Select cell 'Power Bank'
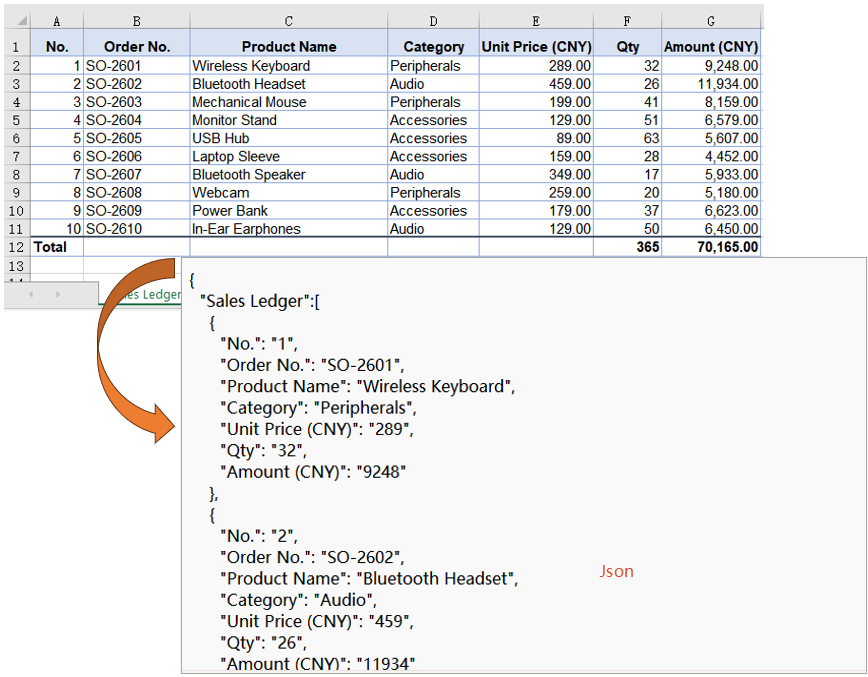The width and height of the screenshot is (868, 677). point(288,211)
